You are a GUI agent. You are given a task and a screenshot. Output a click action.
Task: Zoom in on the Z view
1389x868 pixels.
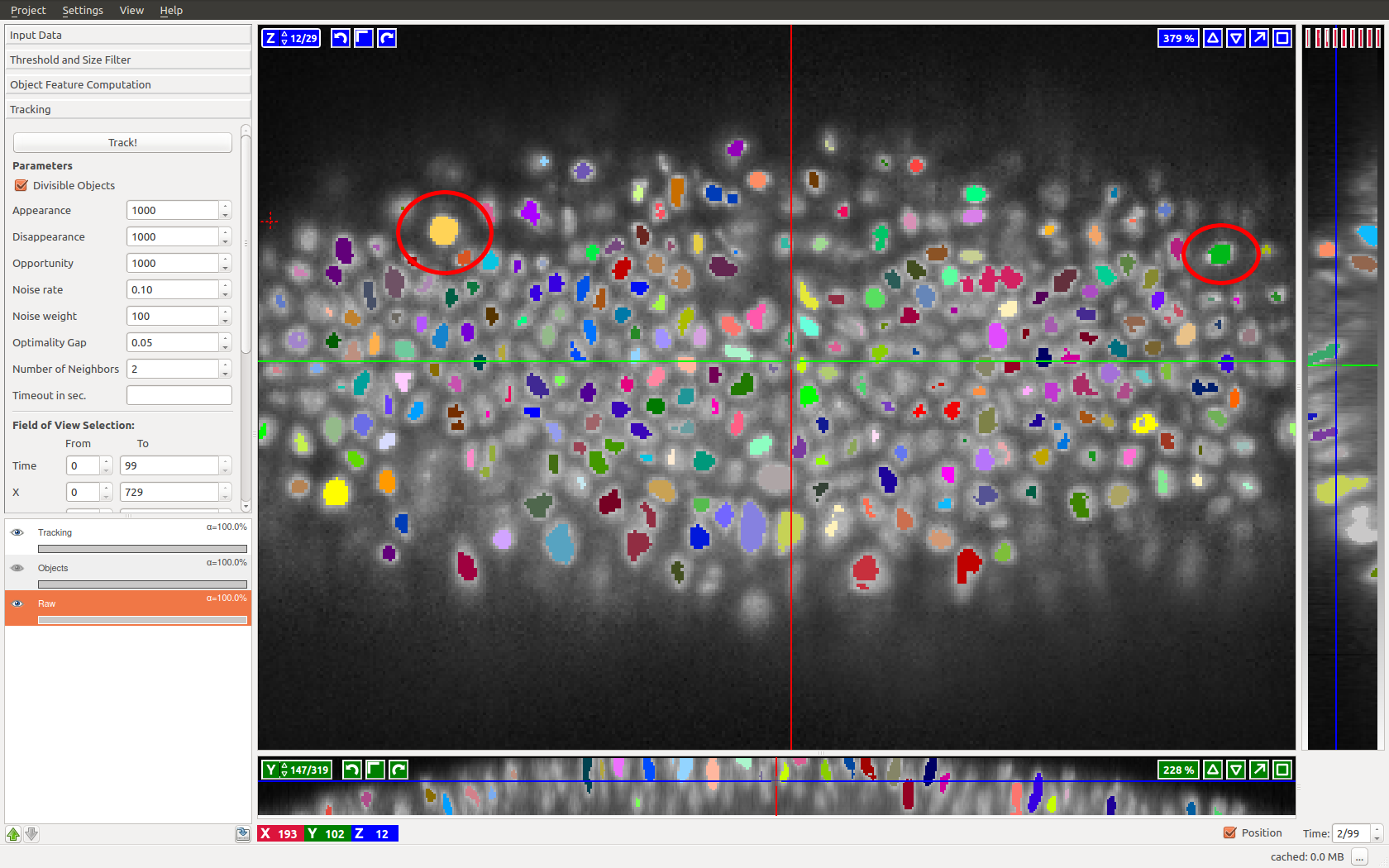point(1212,38)
